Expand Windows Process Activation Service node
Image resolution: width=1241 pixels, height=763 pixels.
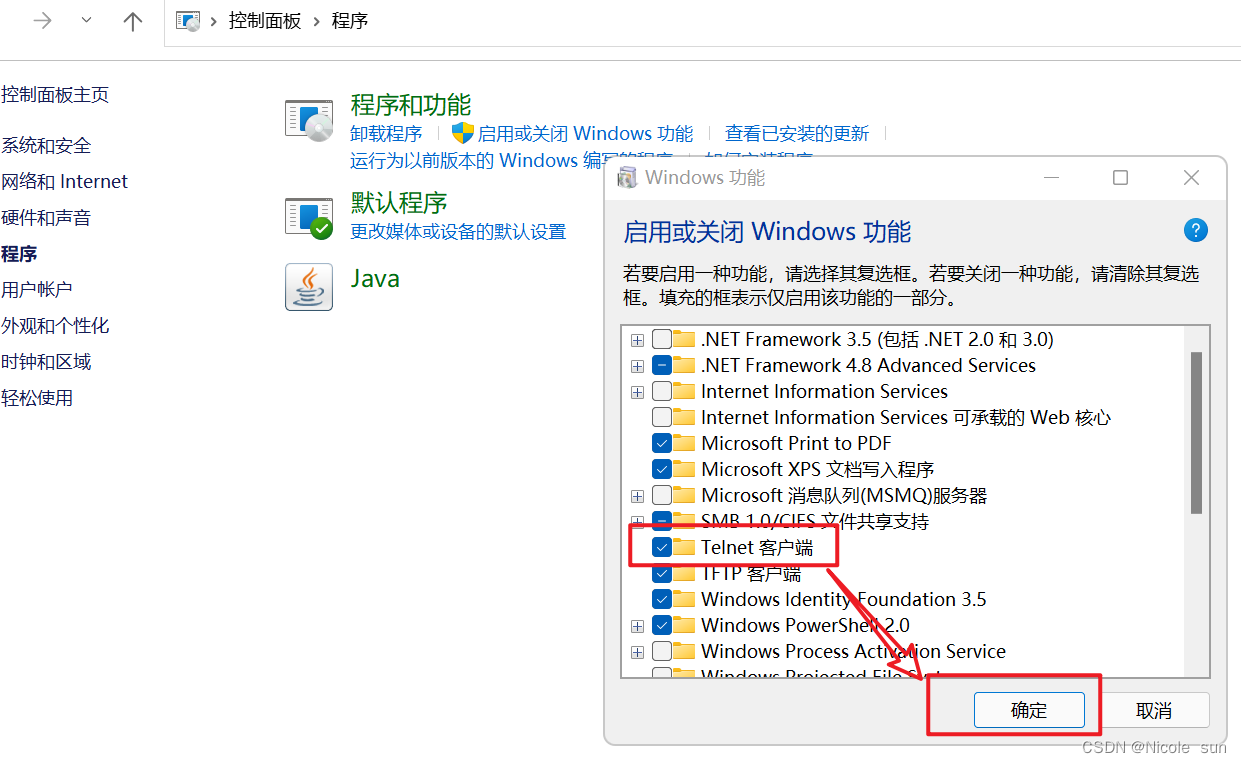637,652
